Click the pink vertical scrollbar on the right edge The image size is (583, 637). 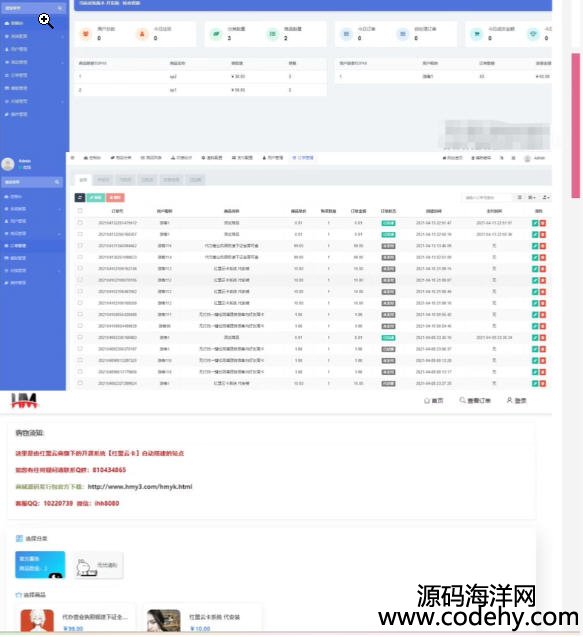coord(576,125)
